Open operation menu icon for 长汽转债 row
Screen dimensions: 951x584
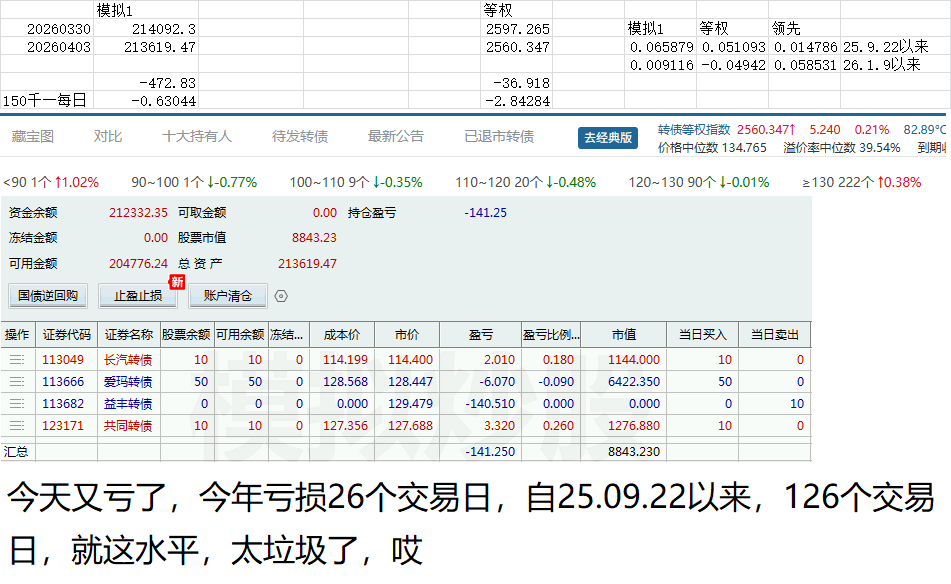(x=17, y=360)
